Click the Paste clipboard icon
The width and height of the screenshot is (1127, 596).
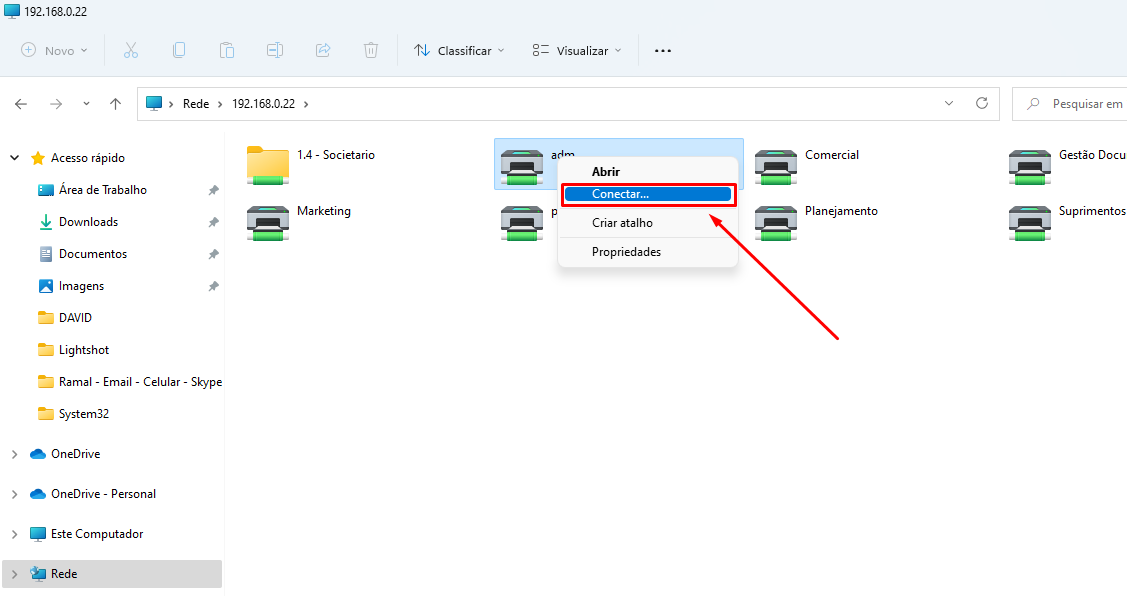click(227, 50)
